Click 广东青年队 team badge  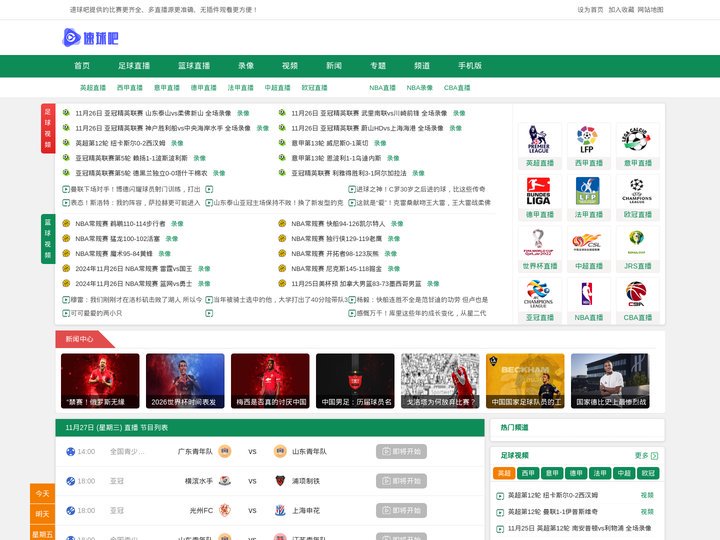coord(225,451)
